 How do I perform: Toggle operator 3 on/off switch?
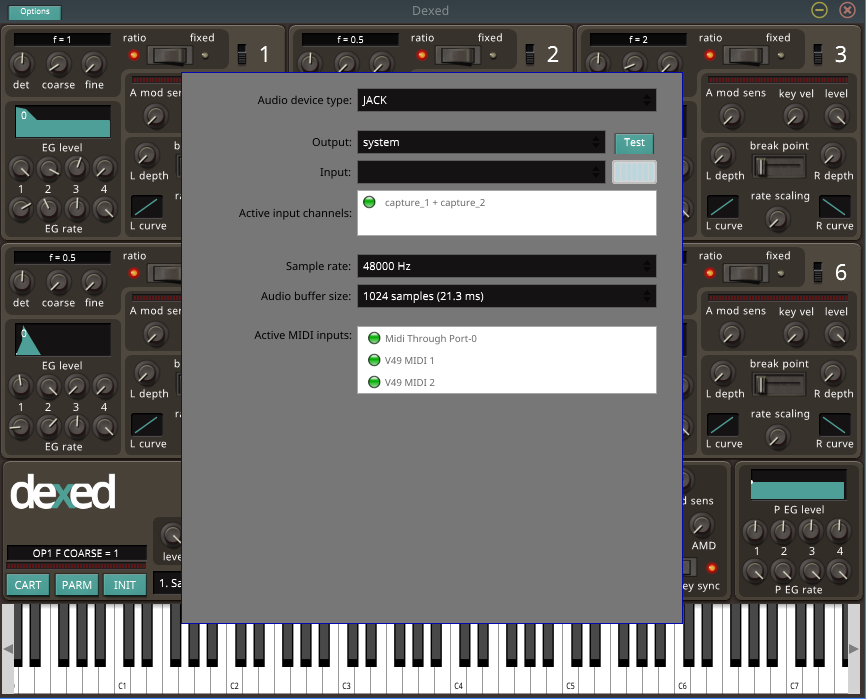[x=818, y=54]
